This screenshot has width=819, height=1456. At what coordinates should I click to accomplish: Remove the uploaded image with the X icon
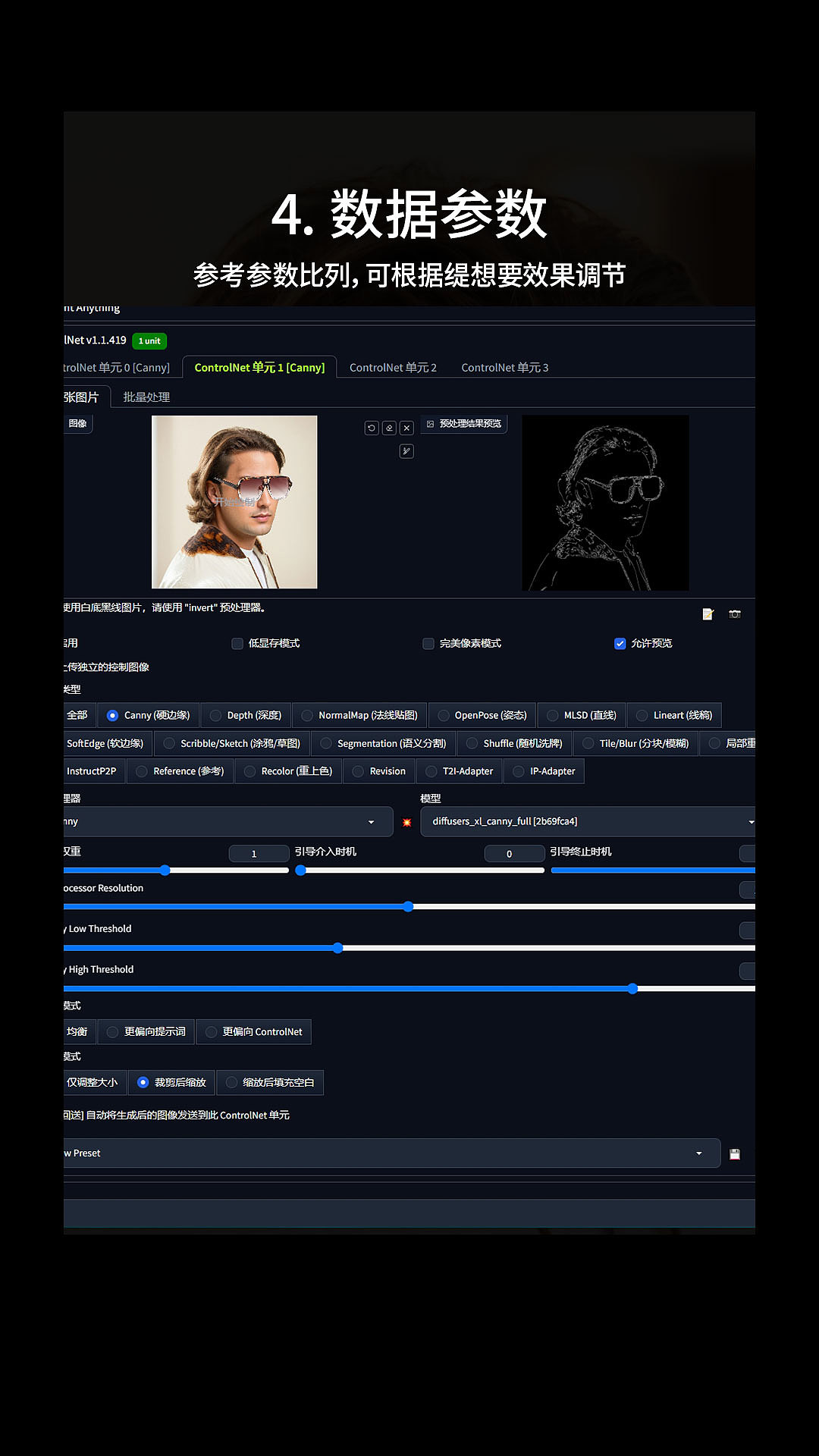[406, 428]
